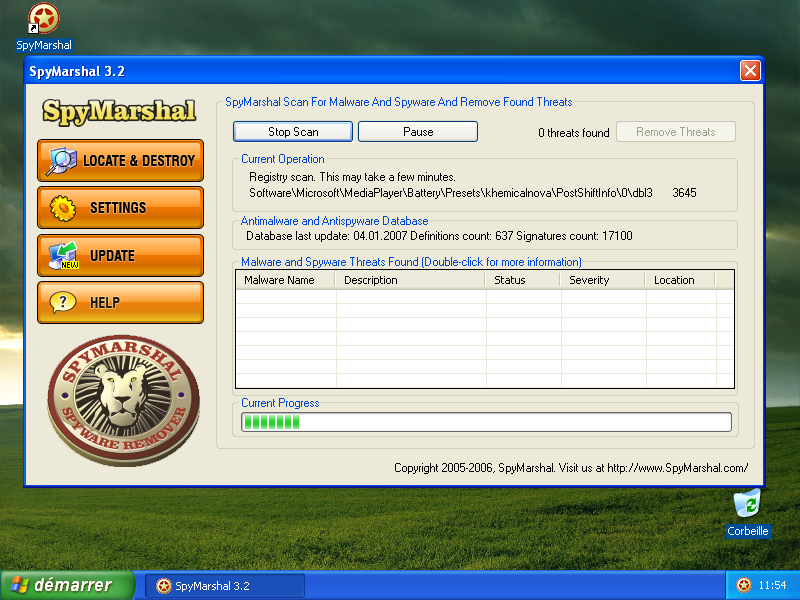Click the question mark icon on Help
Viewport: 800px width, 600px height.
pyautogui.click(x=63, y=303)
